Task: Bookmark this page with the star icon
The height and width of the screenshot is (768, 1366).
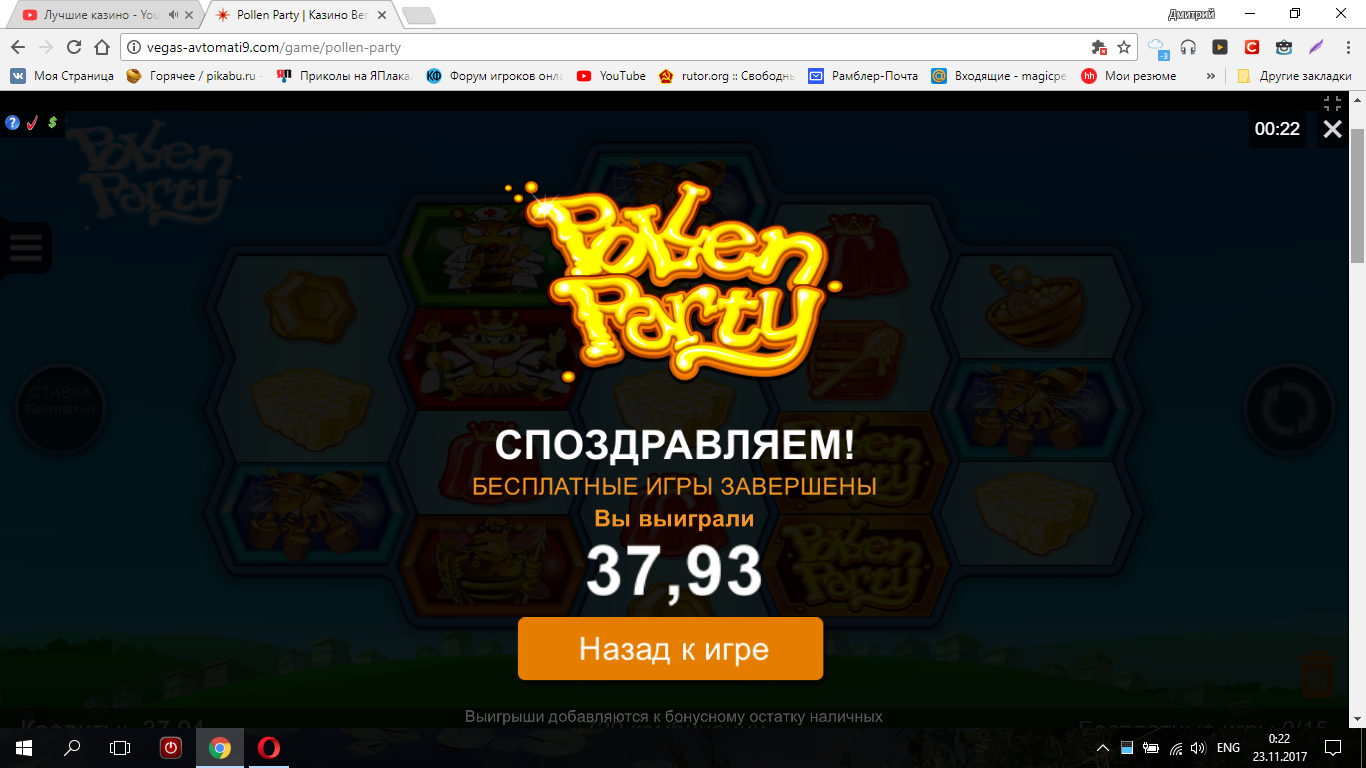Action: [x=1124, y=47]
